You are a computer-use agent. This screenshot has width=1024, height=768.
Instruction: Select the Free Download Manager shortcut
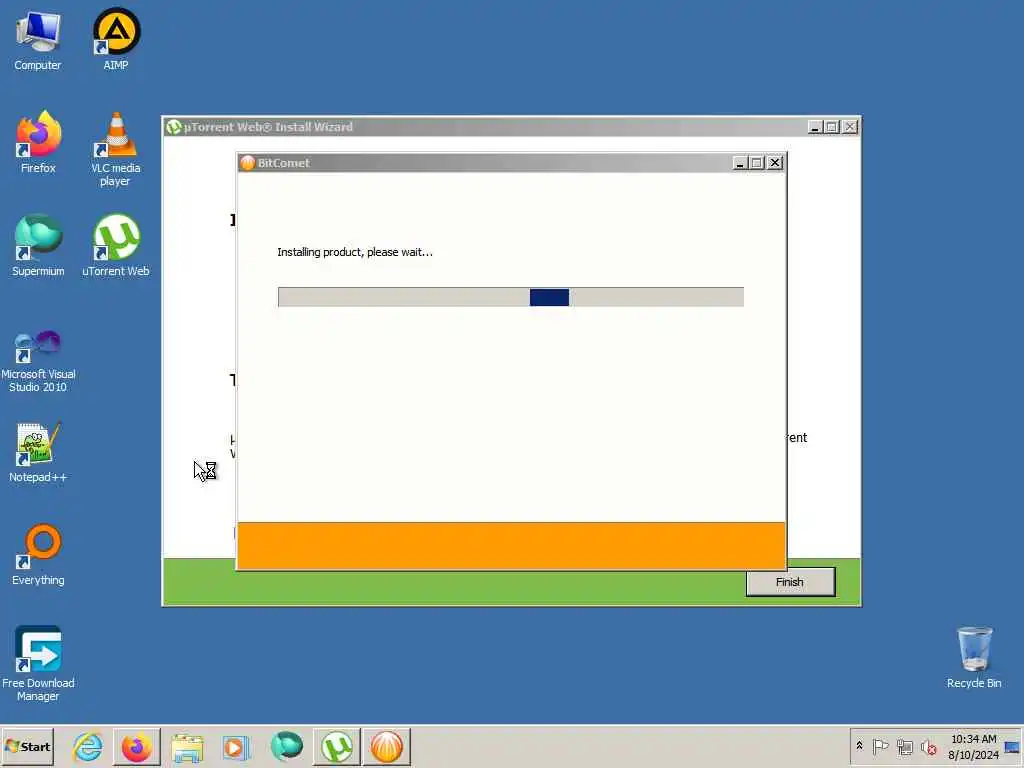pos(38,664)
